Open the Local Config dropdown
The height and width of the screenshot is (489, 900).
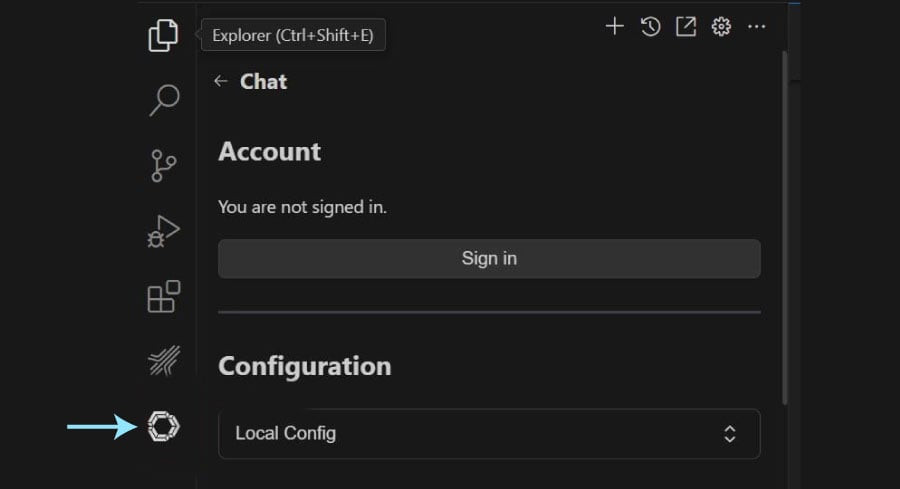click(x=489, y=434)
